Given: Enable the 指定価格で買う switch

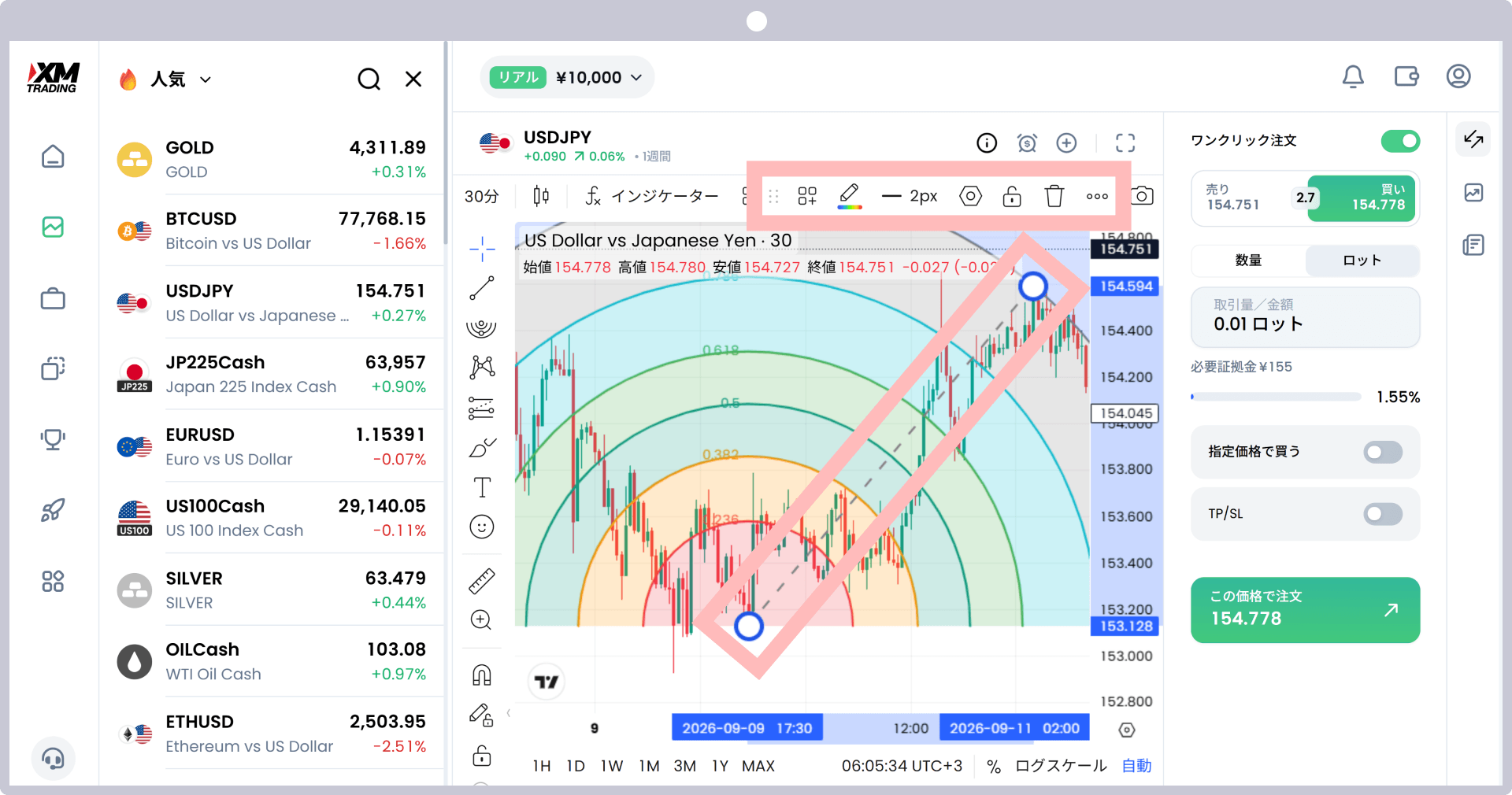Looking at the screenshot, I should pos(1383,452).
